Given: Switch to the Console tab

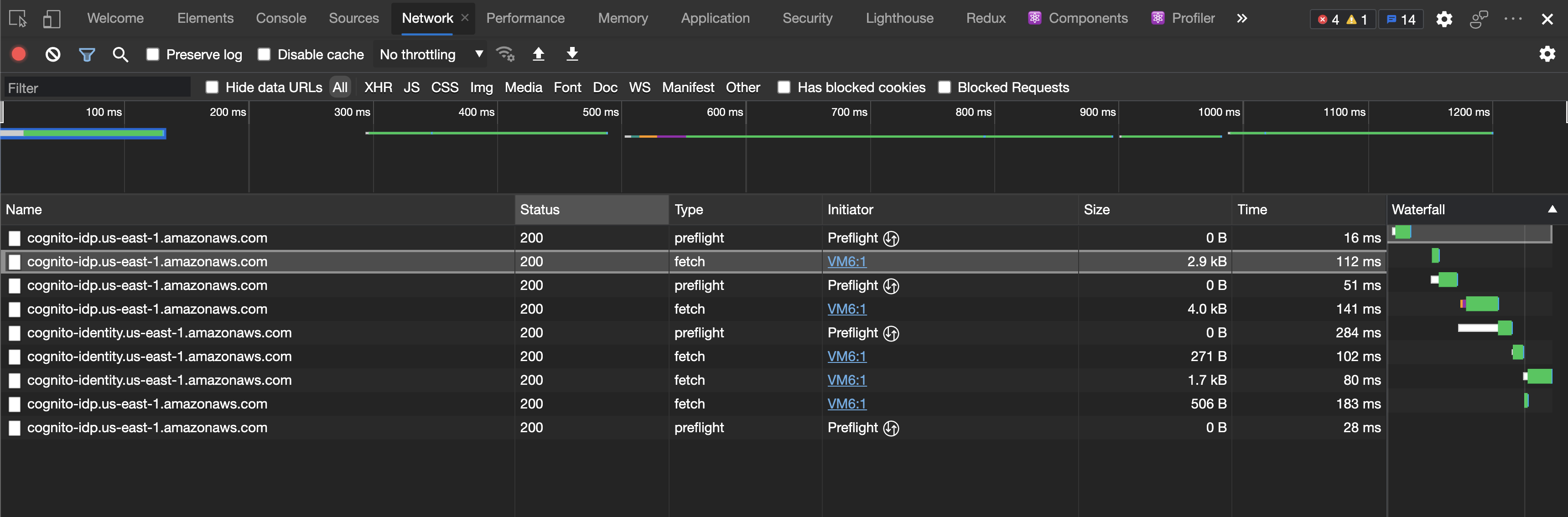Looking at the screenshot, I should click(x=280, y=18).
